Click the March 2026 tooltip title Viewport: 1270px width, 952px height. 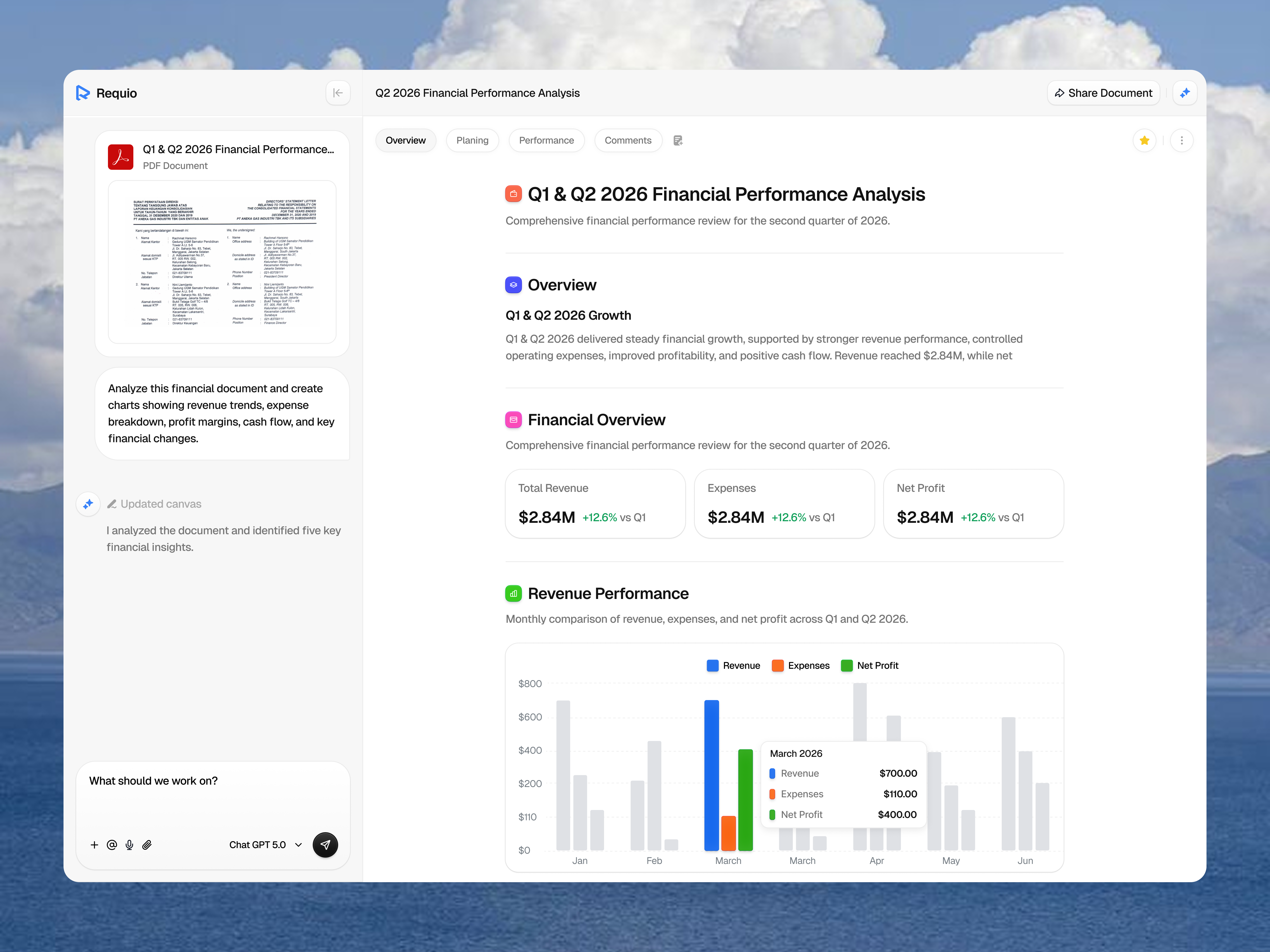pos(796,753)
